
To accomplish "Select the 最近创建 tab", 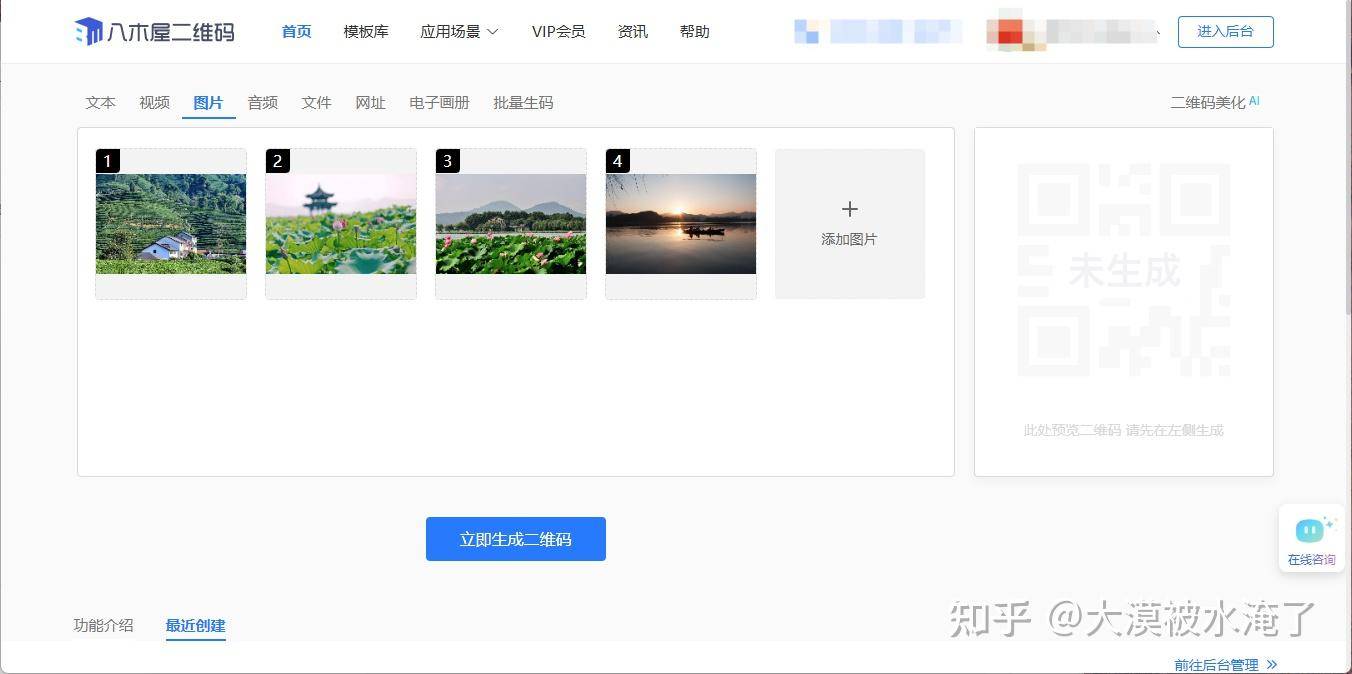I will point(195,625).
